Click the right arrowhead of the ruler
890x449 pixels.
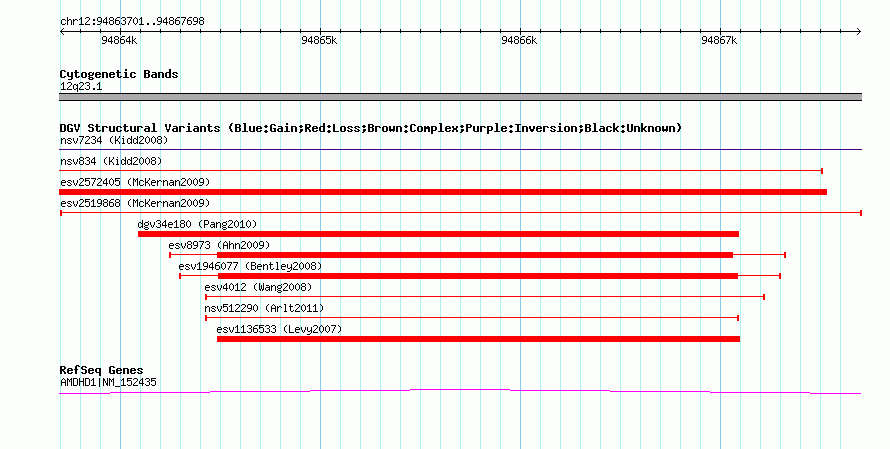coord(859,32)
